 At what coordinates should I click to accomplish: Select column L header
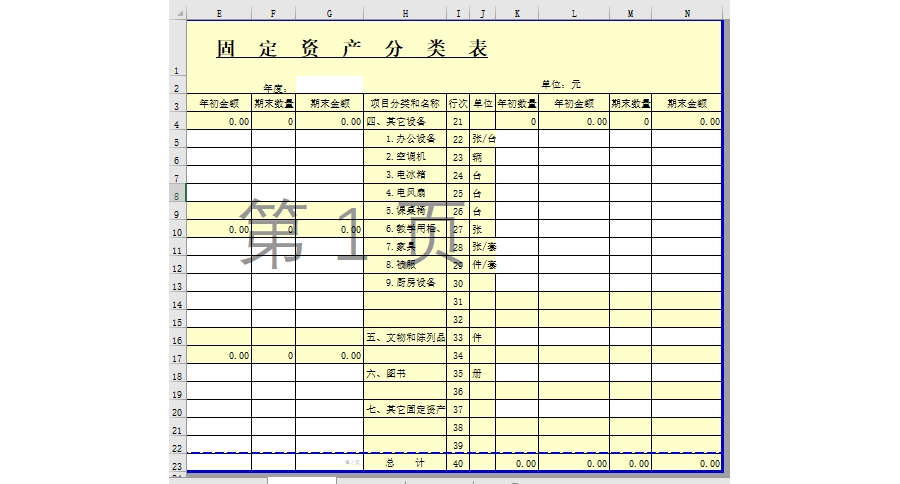[x=574, y=13]
